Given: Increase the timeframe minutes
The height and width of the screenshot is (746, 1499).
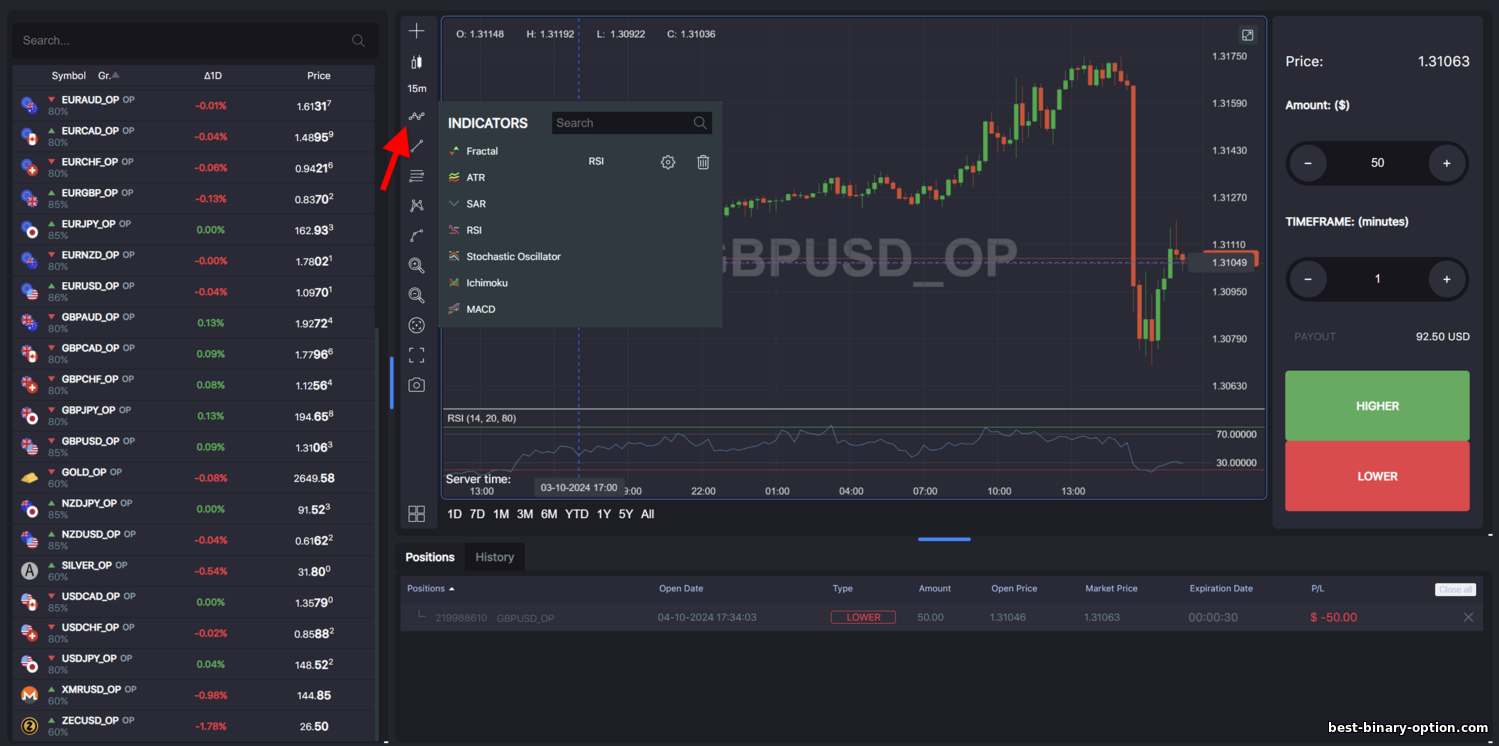Looking at the screenshot, I should (x=1446, y=279).
